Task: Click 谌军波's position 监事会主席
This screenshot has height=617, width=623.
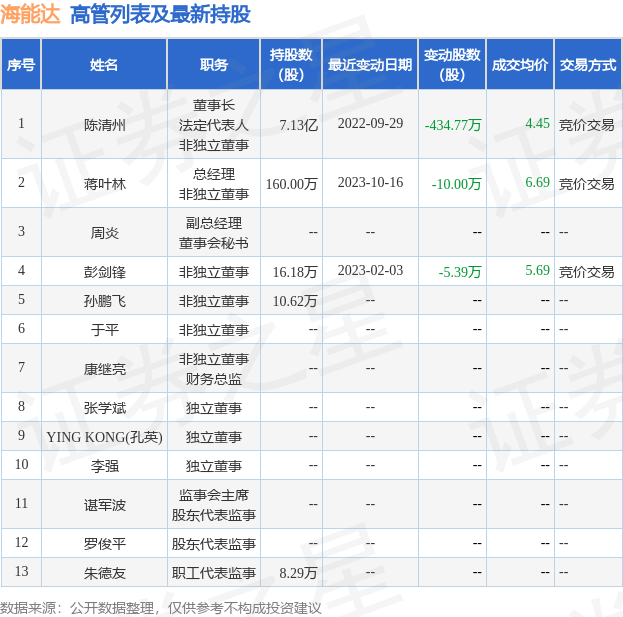Action: (214, 495)
